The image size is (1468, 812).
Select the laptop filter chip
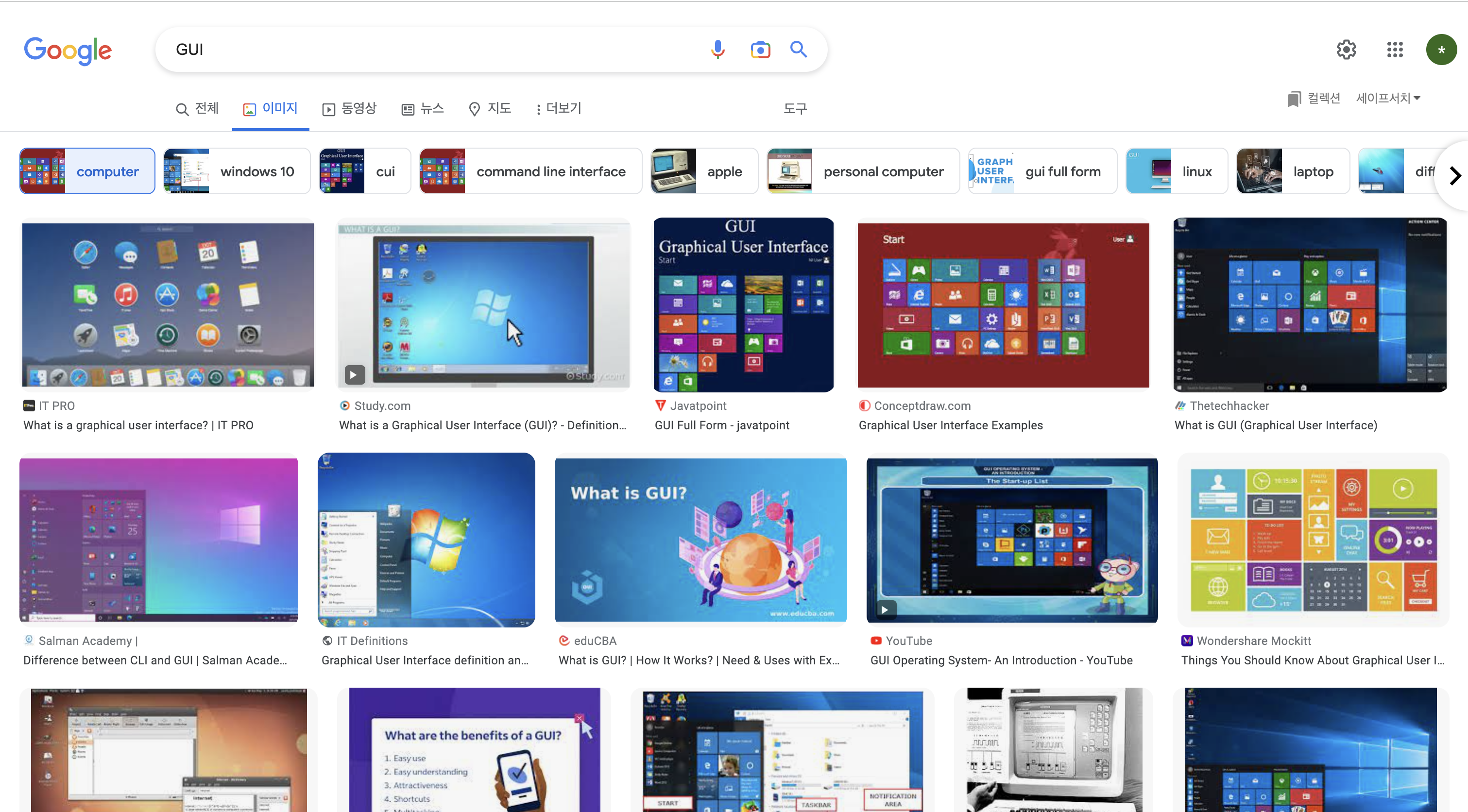(x=1293, y=171)
